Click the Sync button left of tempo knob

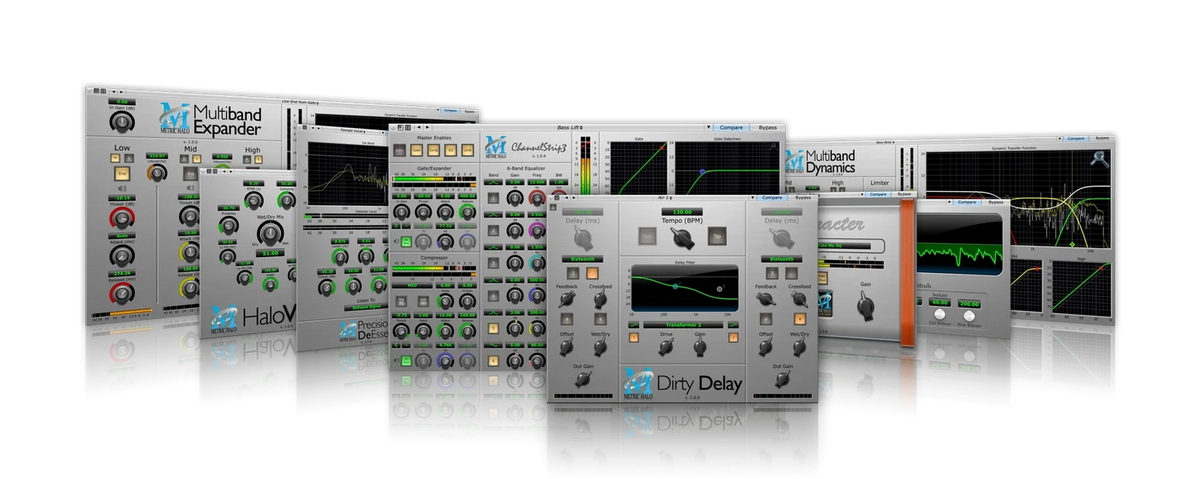[648, 235]
